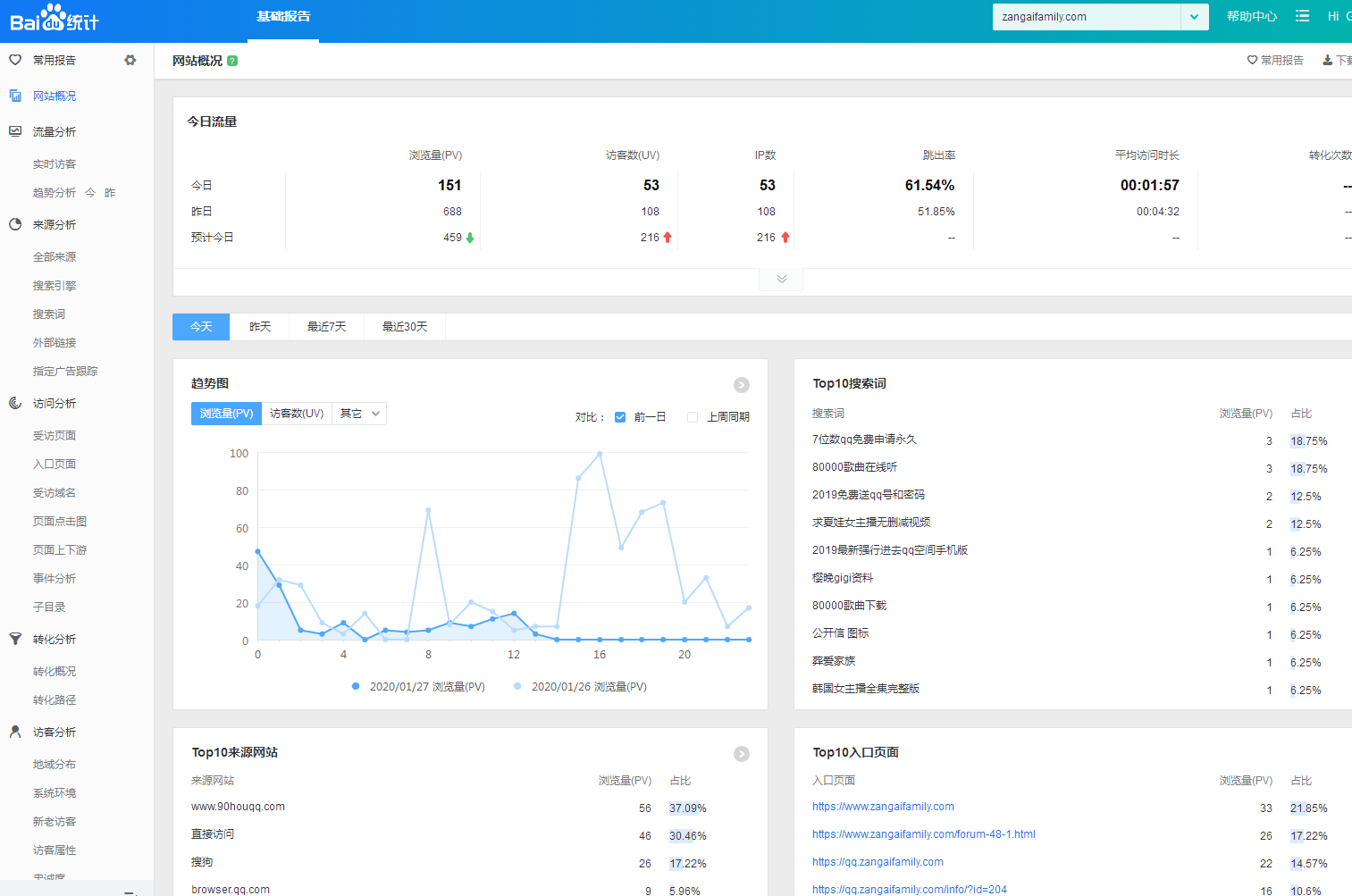Open link https://qq.zangaifamily.com

878,862
